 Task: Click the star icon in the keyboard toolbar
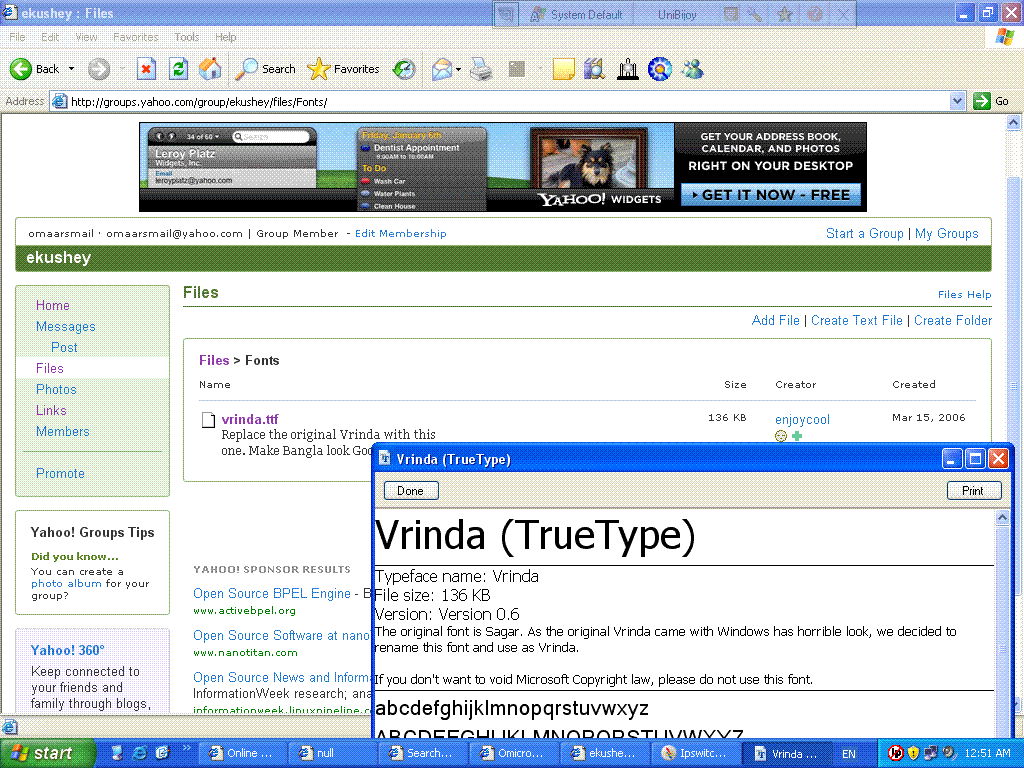click(784, 14)
